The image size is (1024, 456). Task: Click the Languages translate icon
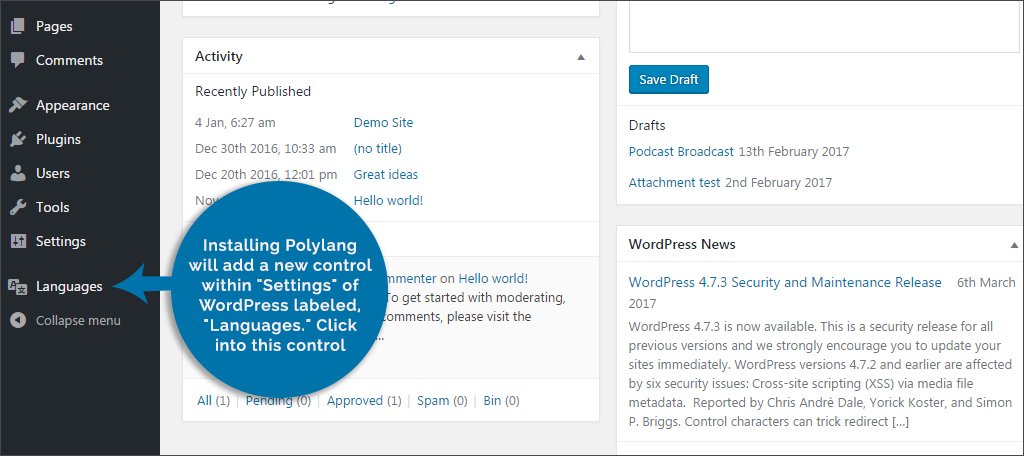[x=18, y=286]
